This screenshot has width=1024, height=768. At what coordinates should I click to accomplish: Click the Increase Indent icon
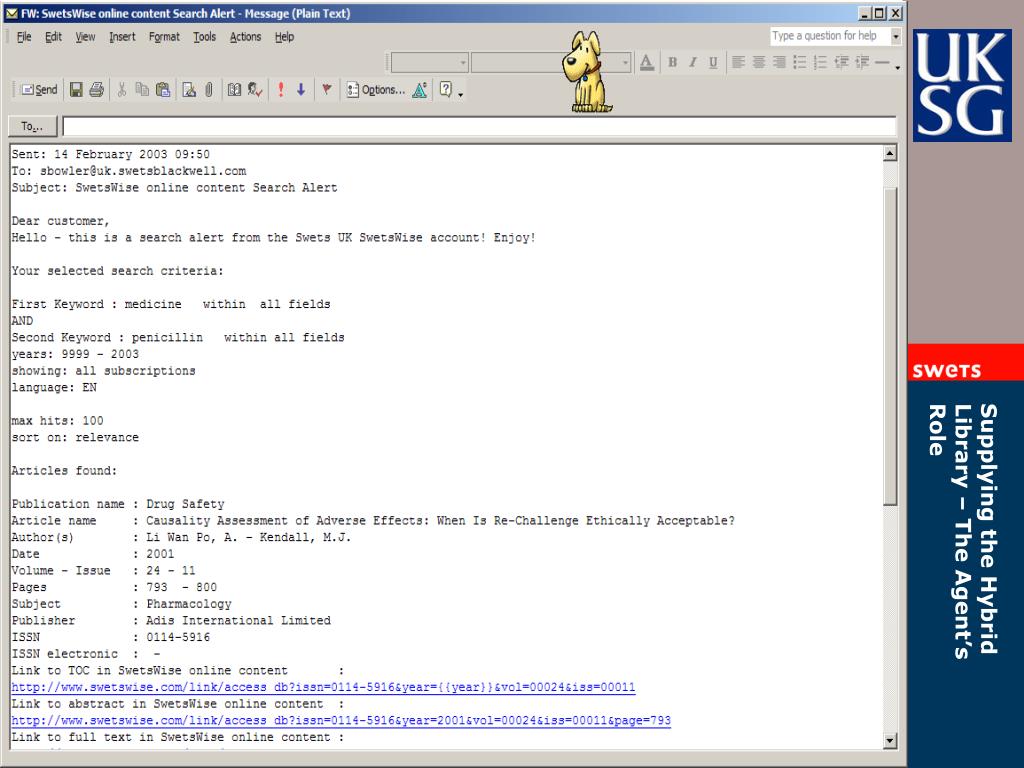862,63
